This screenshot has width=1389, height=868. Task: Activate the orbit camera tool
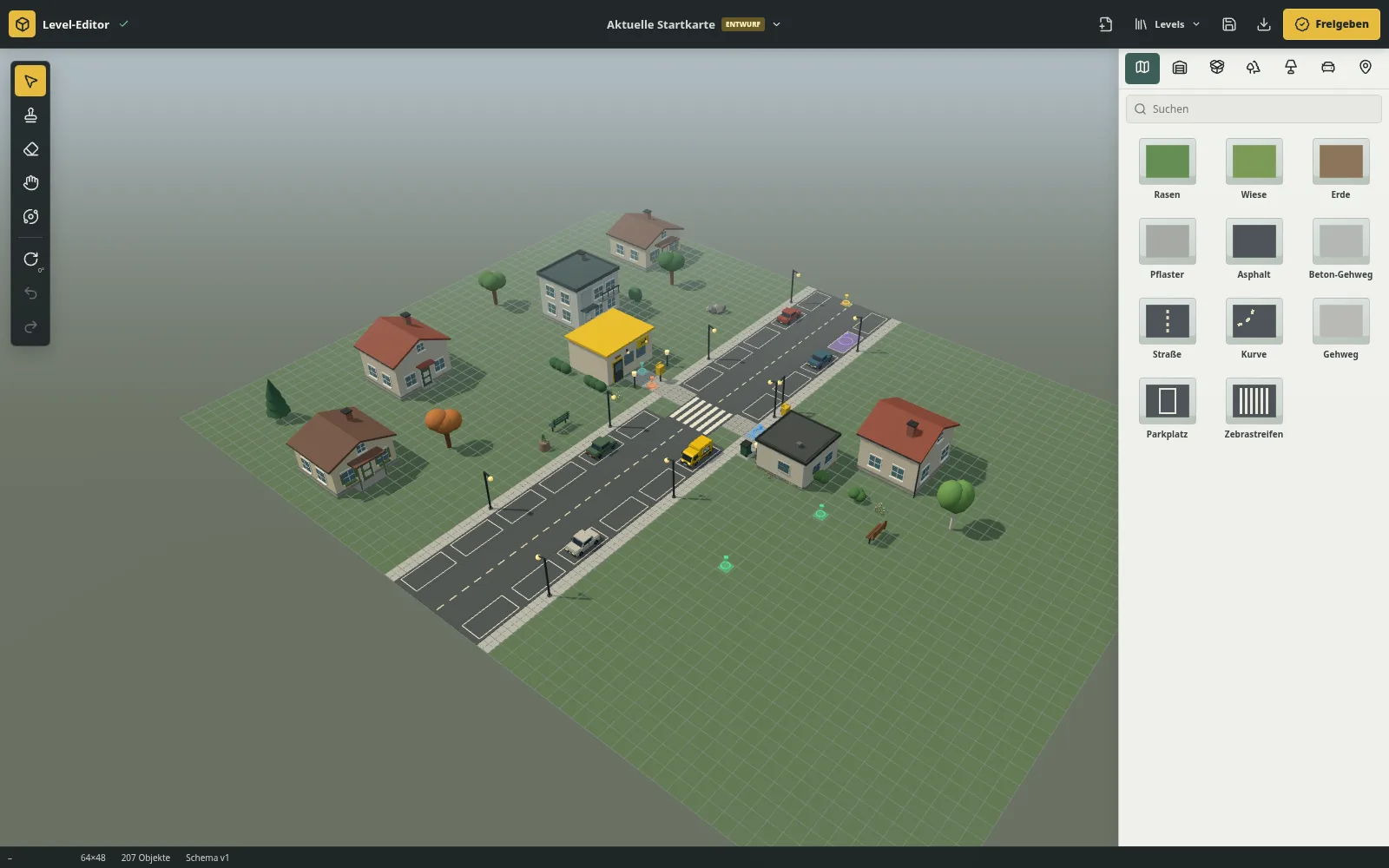[30, 216]
